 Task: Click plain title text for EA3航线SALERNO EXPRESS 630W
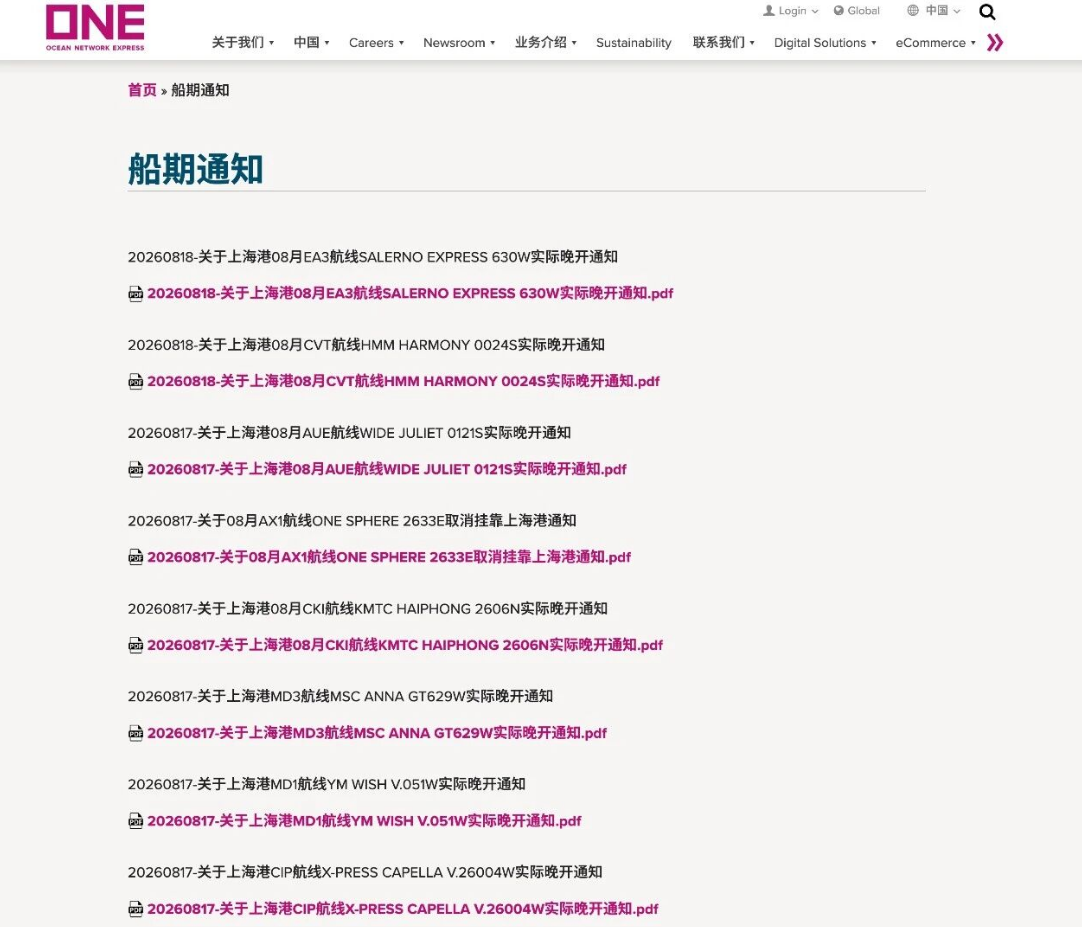[x=373, y=257]
